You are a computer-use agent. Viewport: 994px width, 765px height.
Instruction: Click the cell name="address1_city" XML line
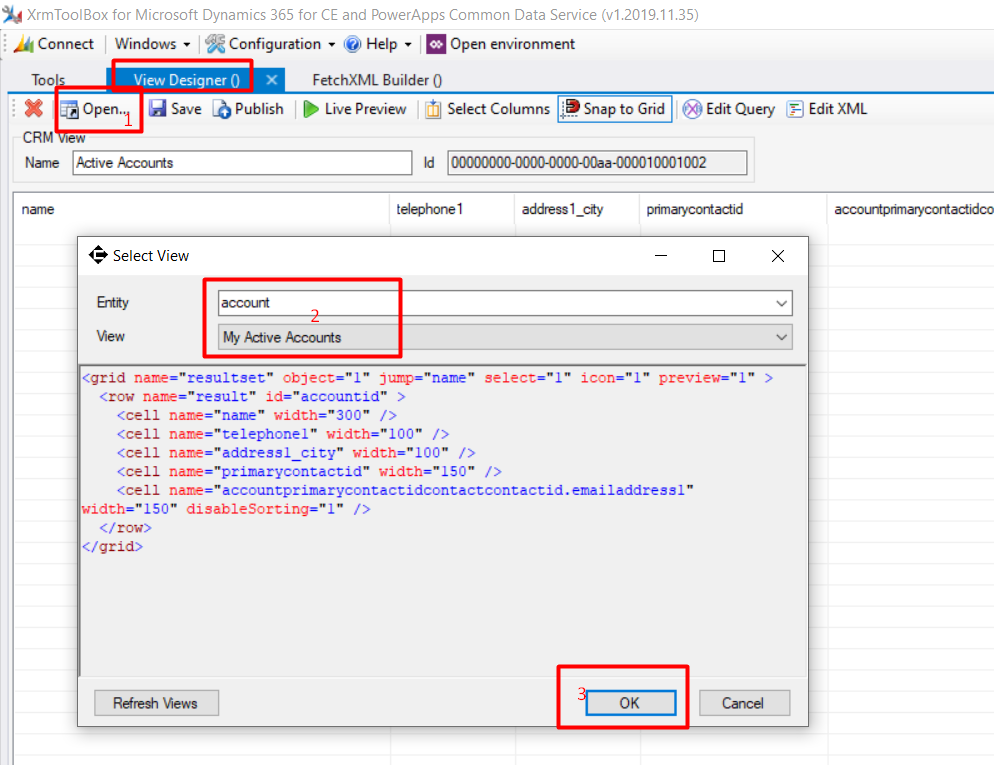coord(295,453)
